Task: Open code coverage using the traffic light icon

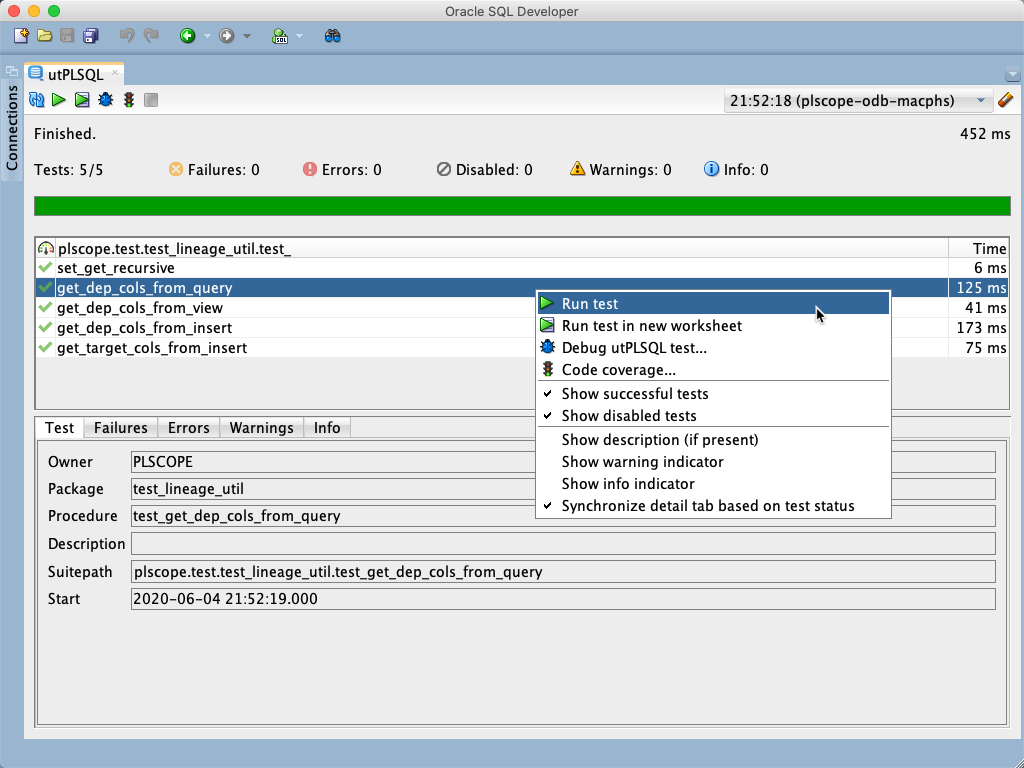Action: pyautogui.click(x=128, y=100)
